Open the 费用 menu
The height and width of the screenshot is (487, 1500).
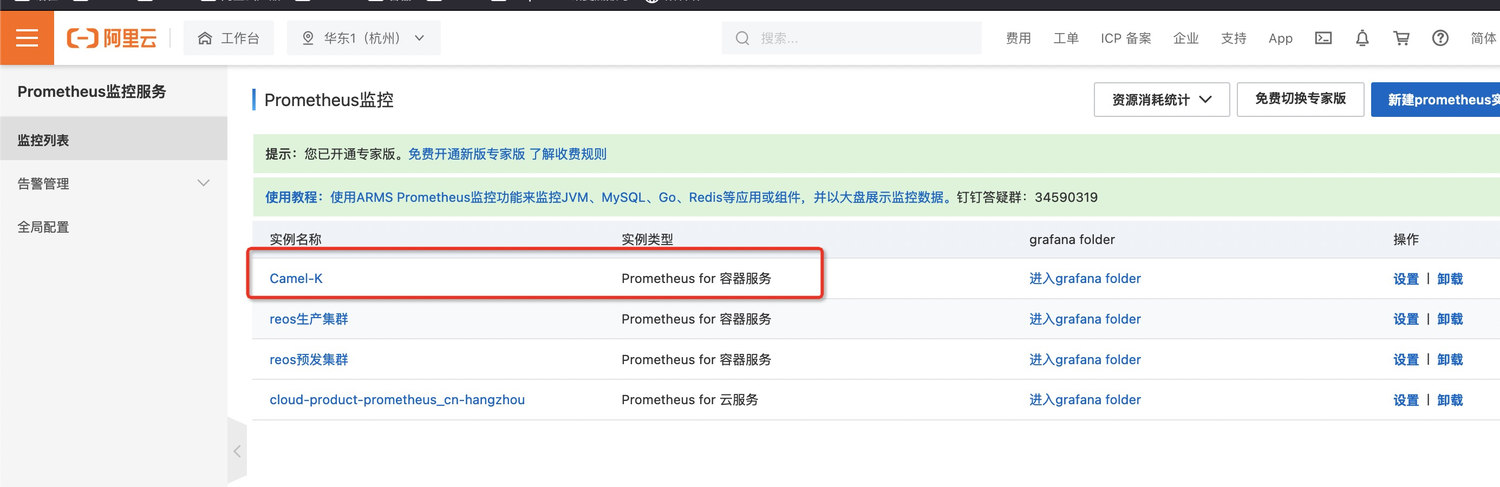(x=1018, y=38)
